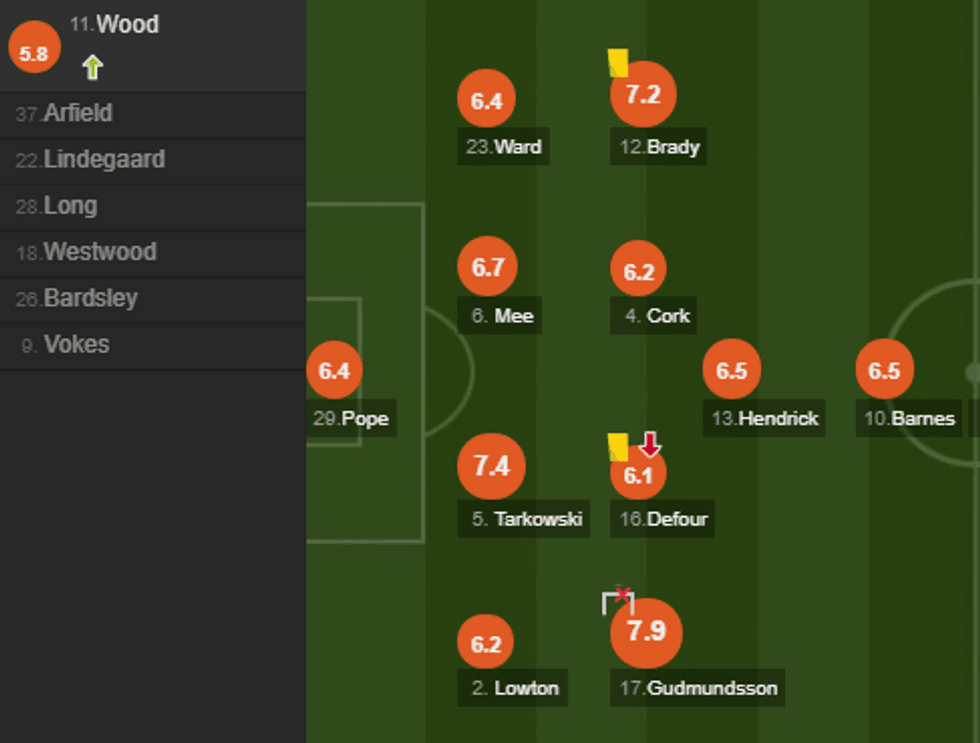Click Defour's yellow card icon
Screen dimensions: 980x743
click(x=617, y=446)
